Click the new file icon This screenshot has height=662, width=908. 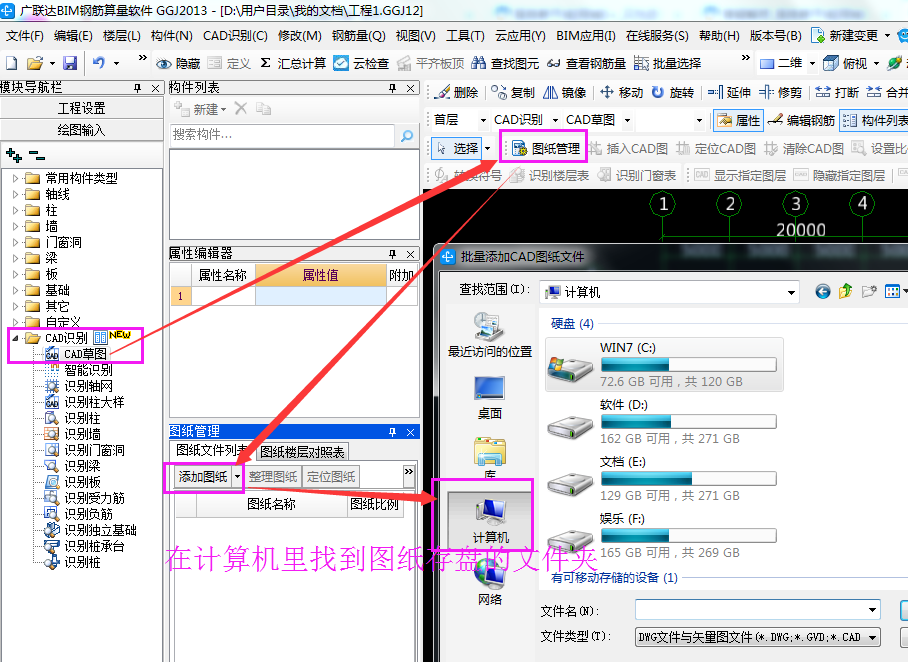(x=12, y=63)
